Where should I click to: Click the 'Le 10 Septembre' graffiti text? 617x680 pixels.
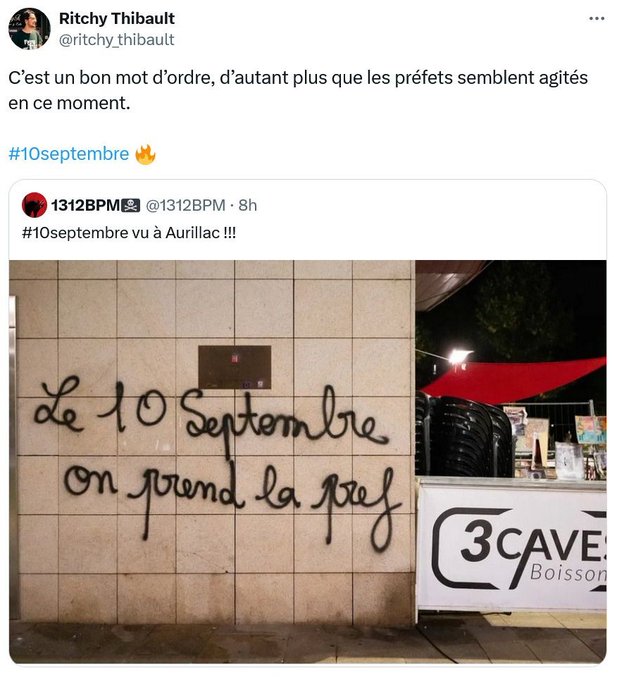tap(211, 411)
